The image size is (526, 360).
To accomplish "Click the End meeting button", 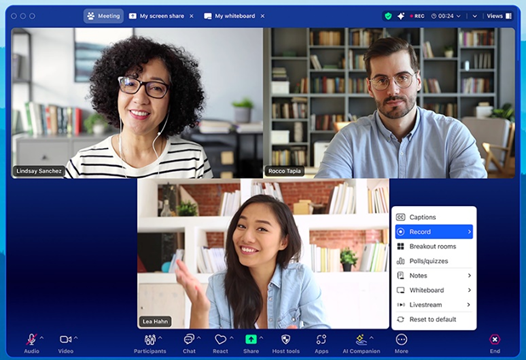I will pos(495,344).
